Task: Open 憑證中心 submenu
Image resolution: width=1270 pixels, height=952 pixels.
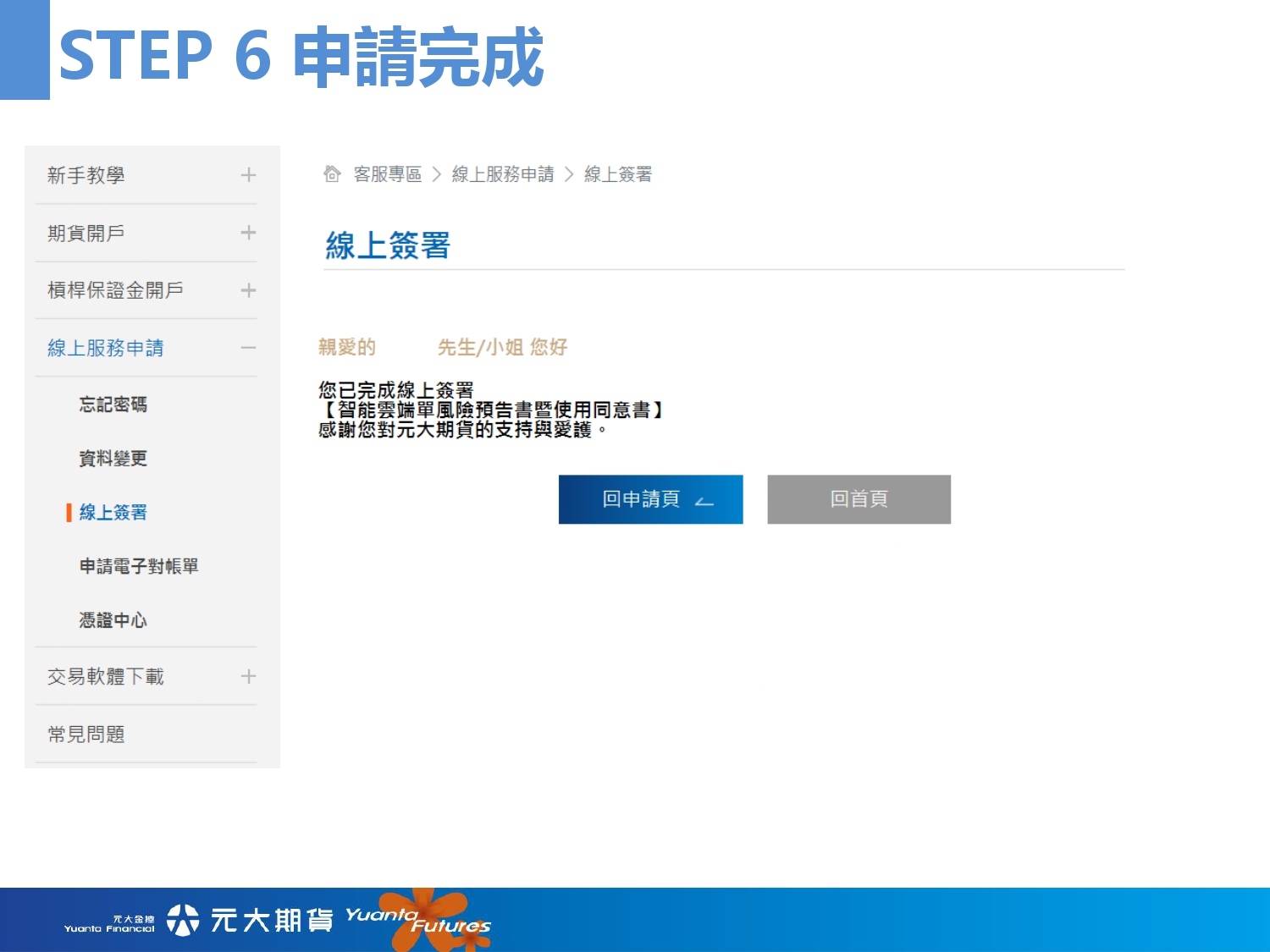Action: coord(113,620)
